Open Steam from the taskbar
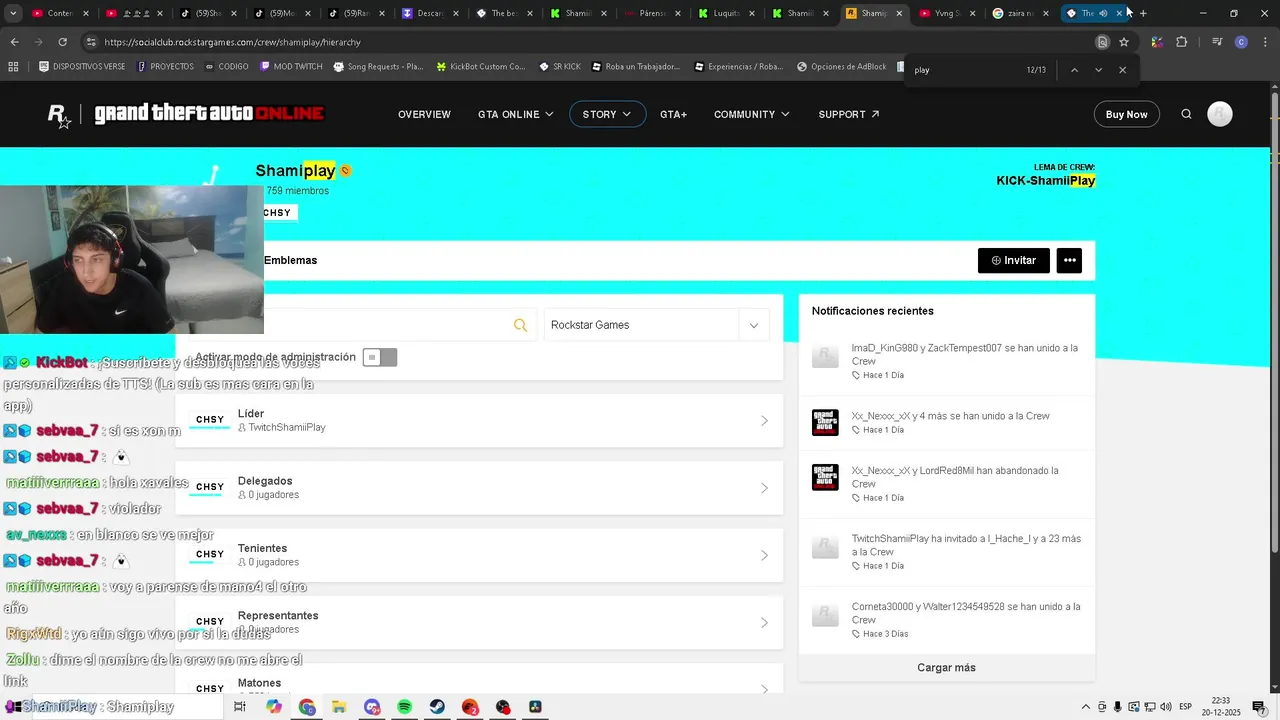This screenshot has height=720, width=1280. tap(437, 707)
